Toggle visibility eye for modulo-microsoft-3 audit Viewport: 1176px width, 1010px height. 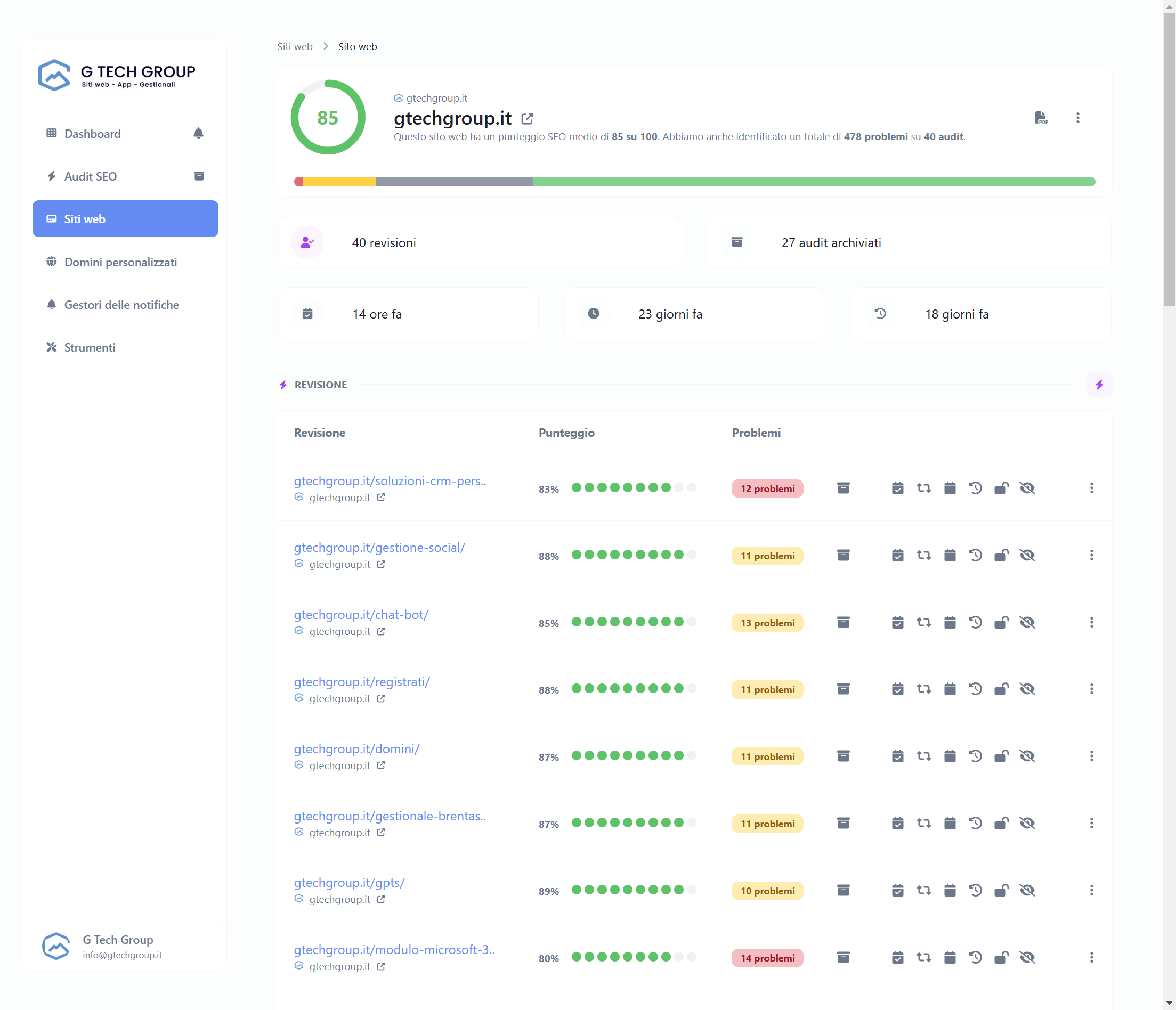1027,957
